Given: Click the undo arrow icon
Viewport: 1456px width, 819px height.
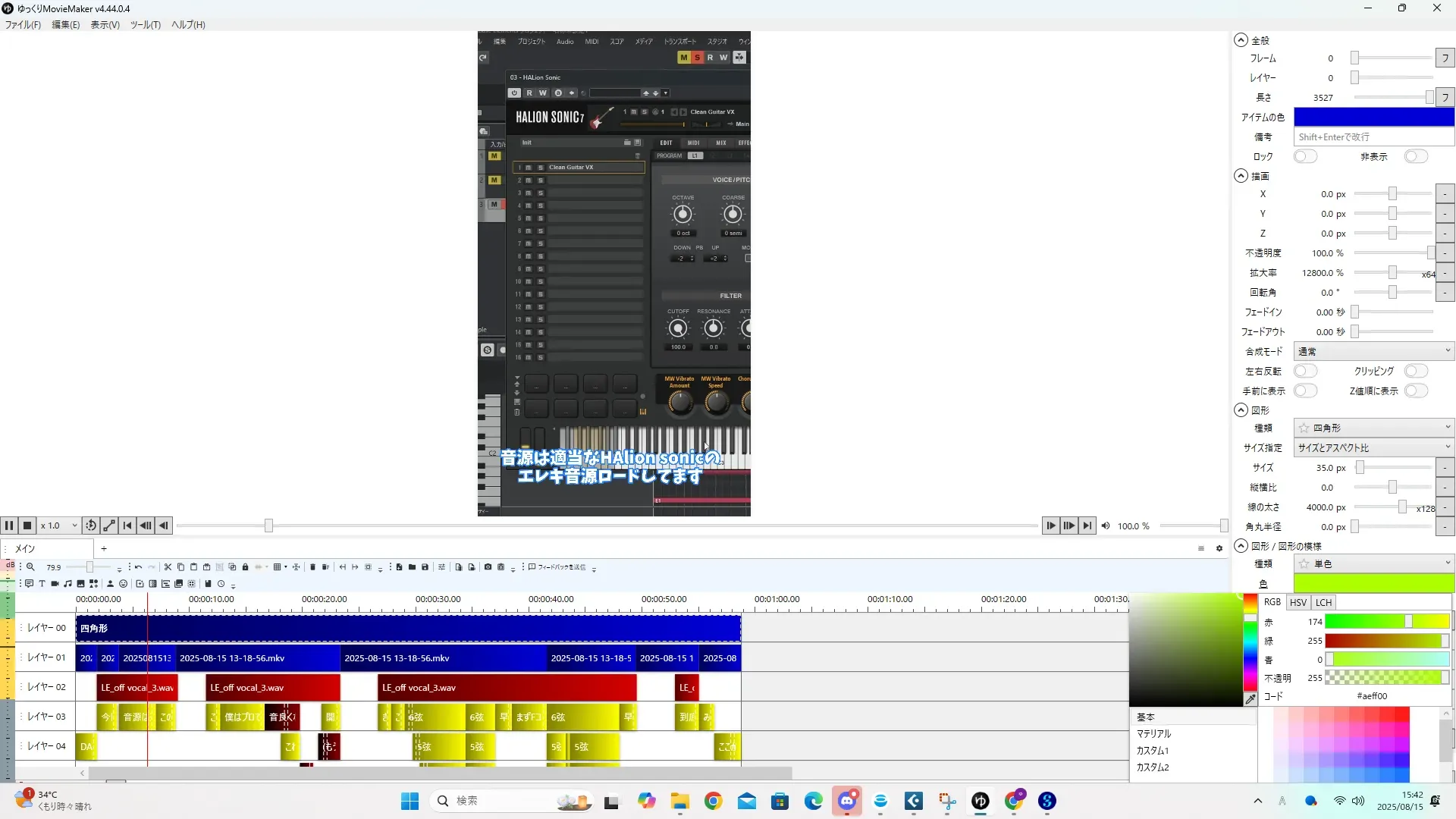Looking at the screenshot, I should (x=138, y=567).
